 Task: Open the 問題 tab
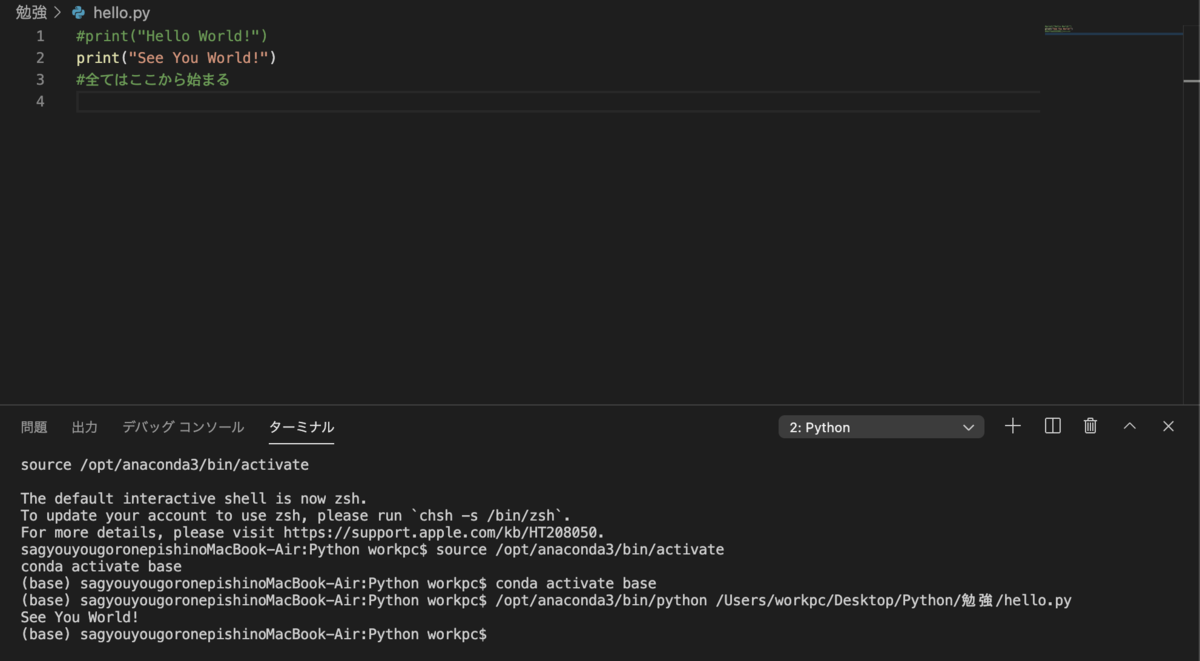(x=34, y=427)
